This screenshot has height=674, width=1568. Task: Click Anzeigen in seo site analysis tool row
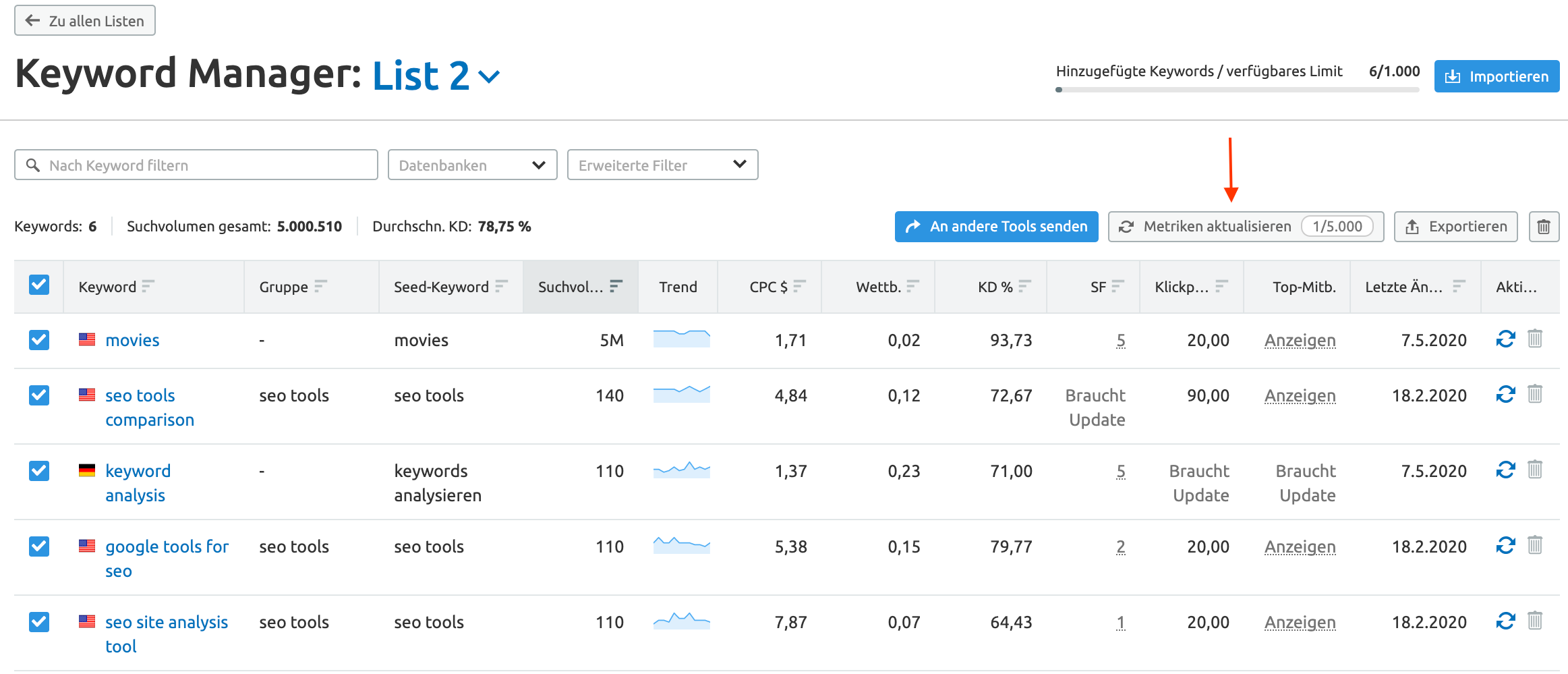click(x=1300, y=622)
